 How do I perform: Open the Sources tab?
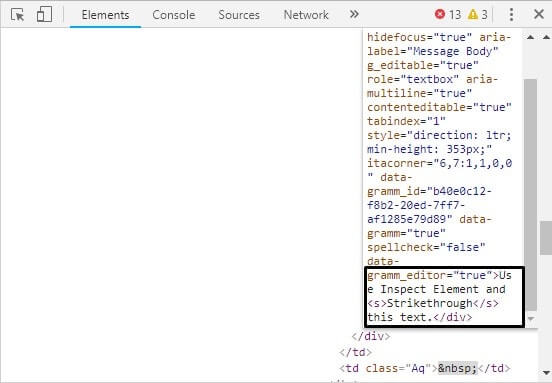[239, 15]
